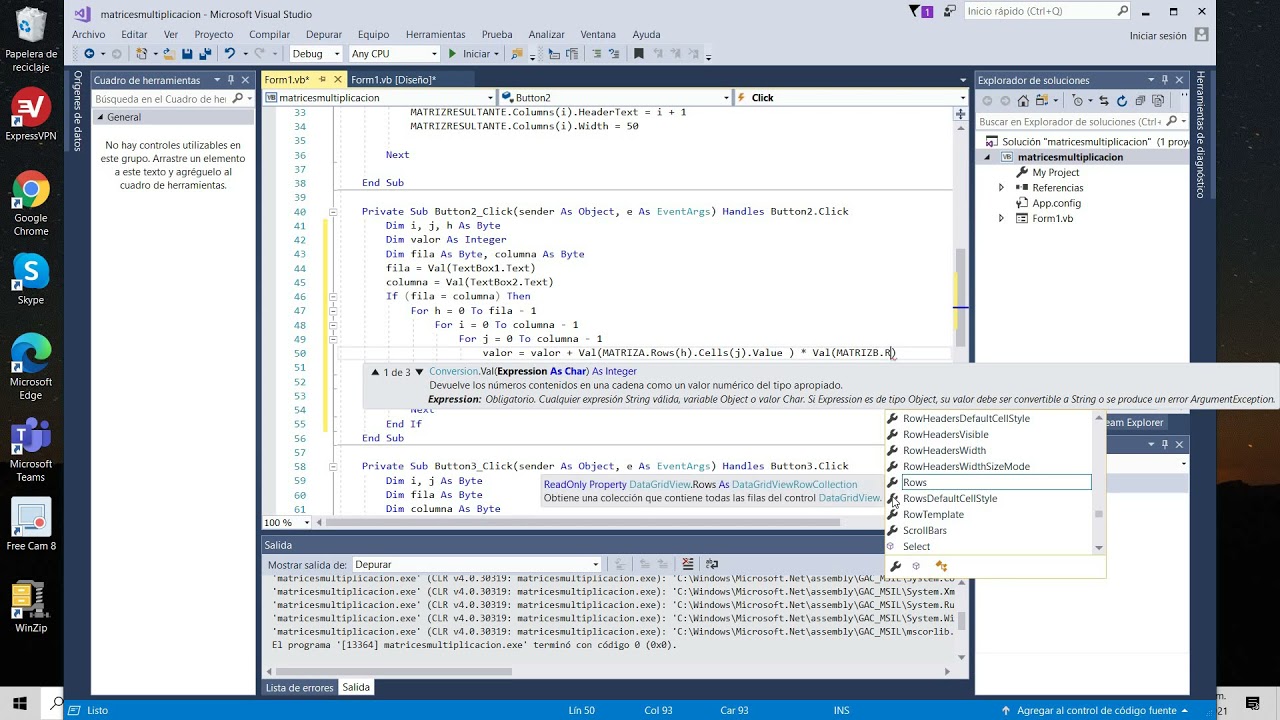Switch to the Lista de errores tab
The height and width of the screenshot is (720, 1280).
(299, 687)
